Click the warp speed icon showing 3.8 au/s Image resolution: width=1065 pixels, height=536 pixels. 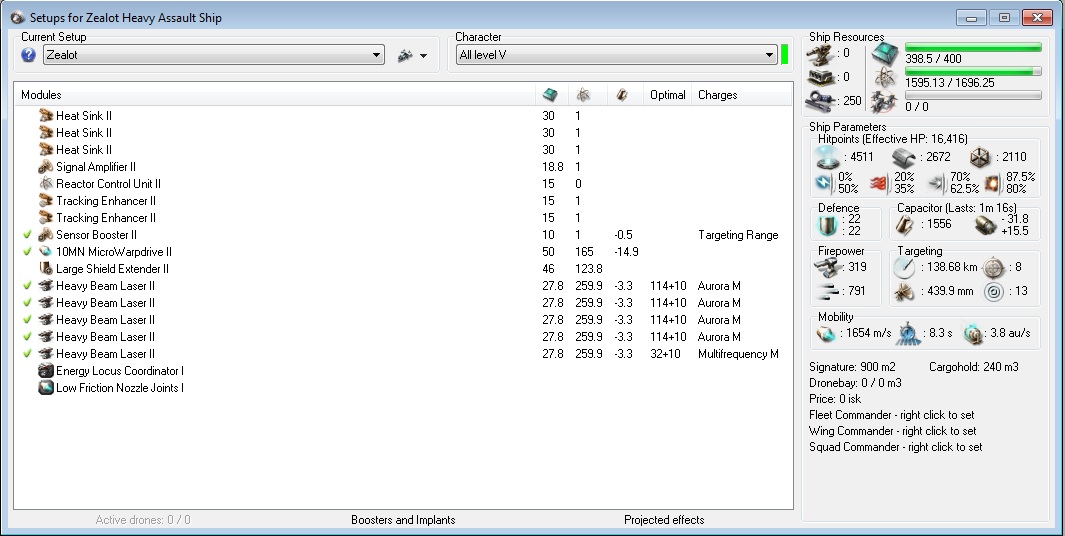click(x=973, y=334)
